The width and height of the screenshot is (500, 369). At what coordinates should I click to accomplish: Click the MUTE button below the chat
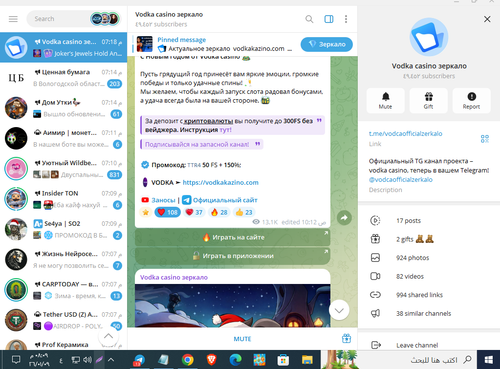(x=242, y=339)
